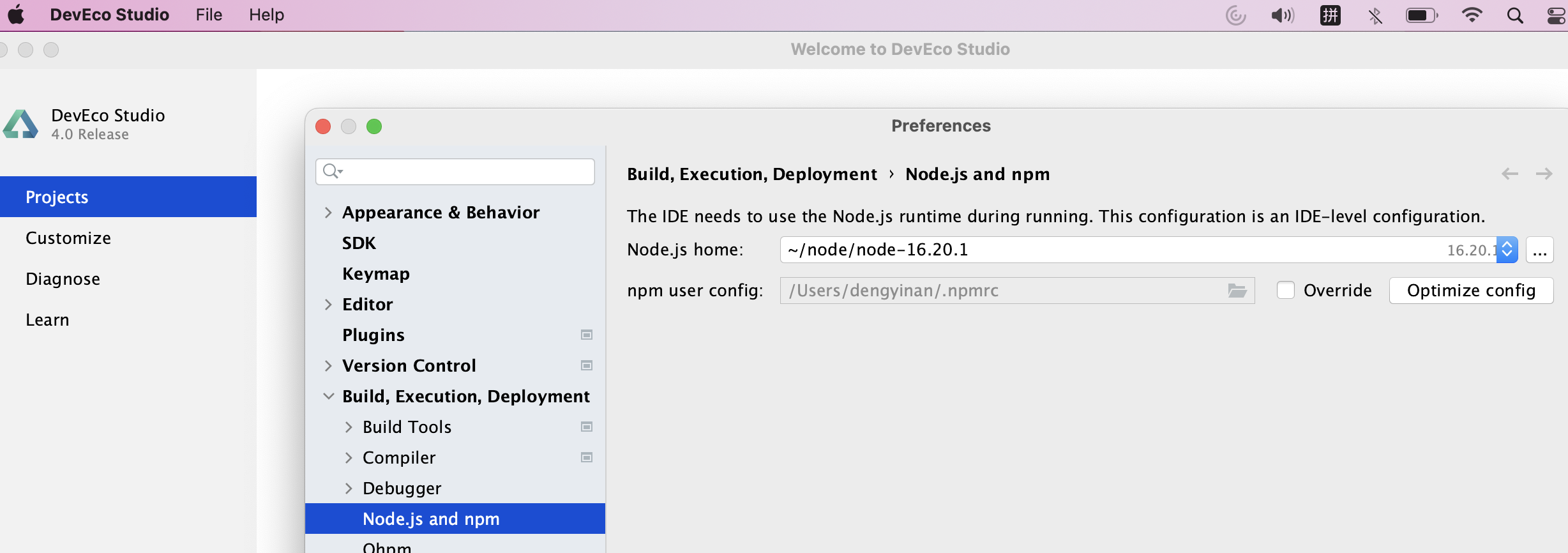The height and width of the screenshot is (553, 1568).
Task: Click green zoom button on Preferences
Action: click(x=374, y=126)
